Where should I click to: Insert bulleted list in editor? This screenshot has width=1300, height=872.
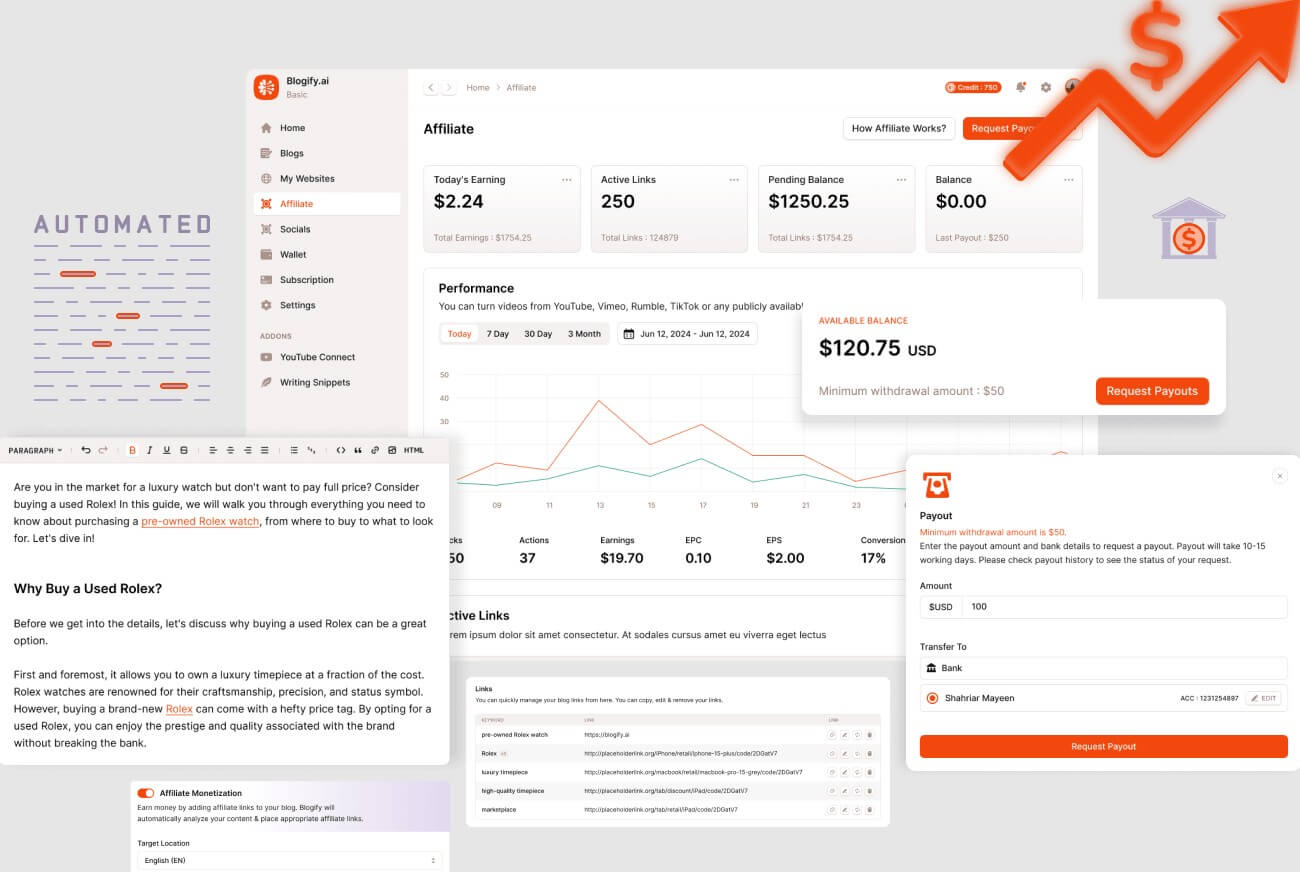pyautogui.click(x=294, y=451)
